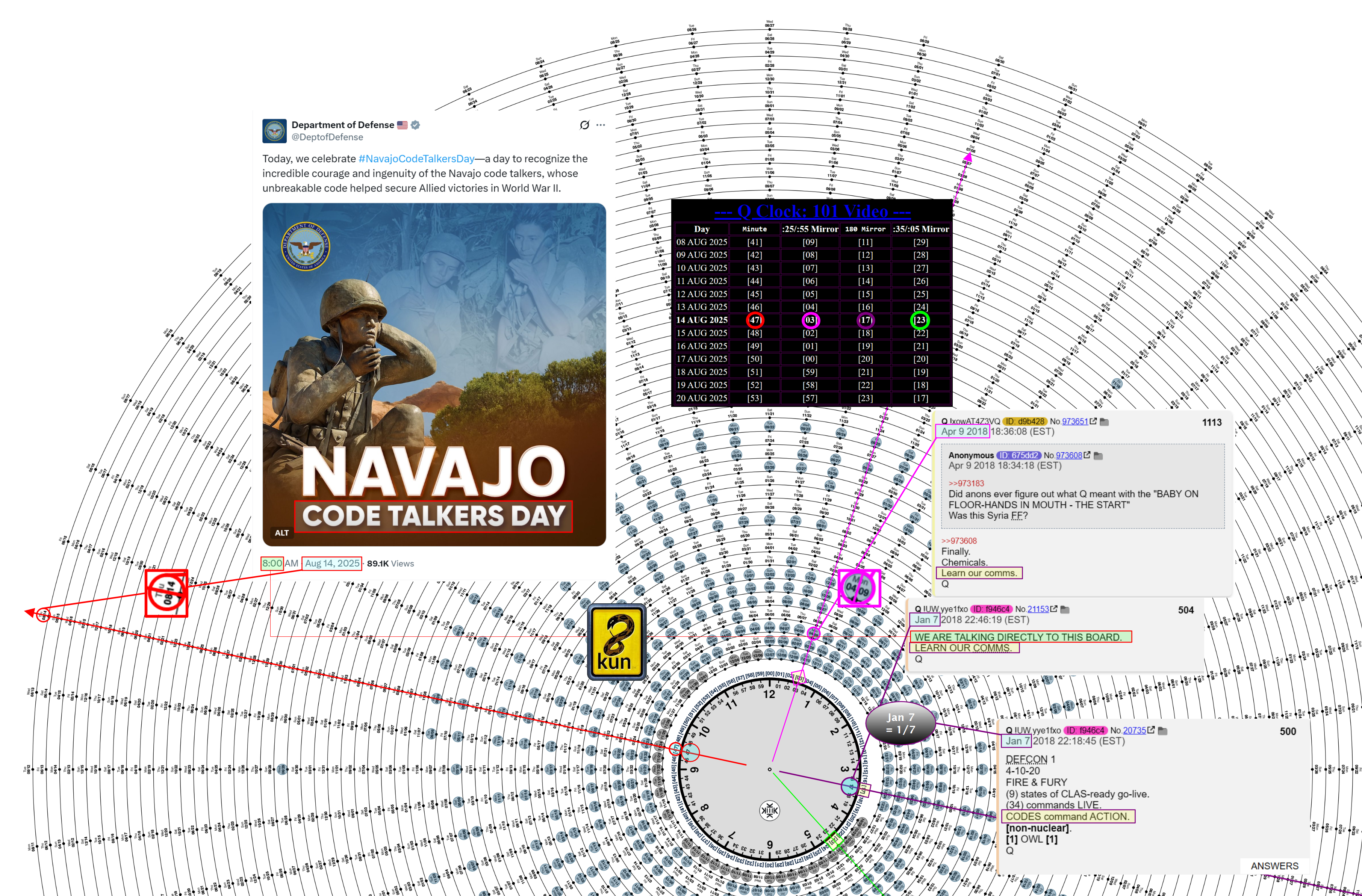Image resolution: width=1362 pixels, height=896 pixels.
Task: Click the post count number 1113
Action: coord(1212,422)
